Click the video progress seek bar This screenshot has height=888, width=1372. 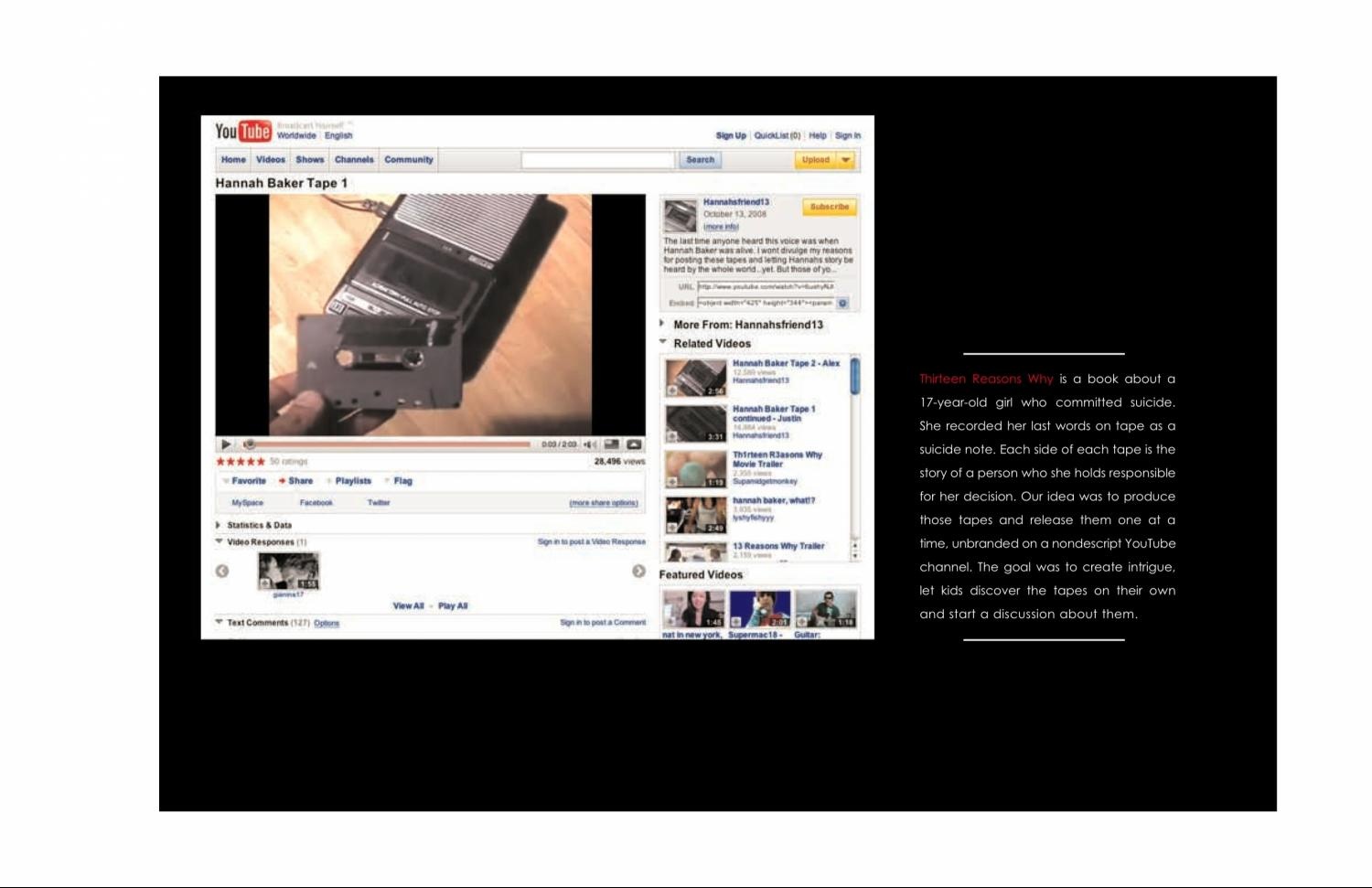click(x=388, y=444)
